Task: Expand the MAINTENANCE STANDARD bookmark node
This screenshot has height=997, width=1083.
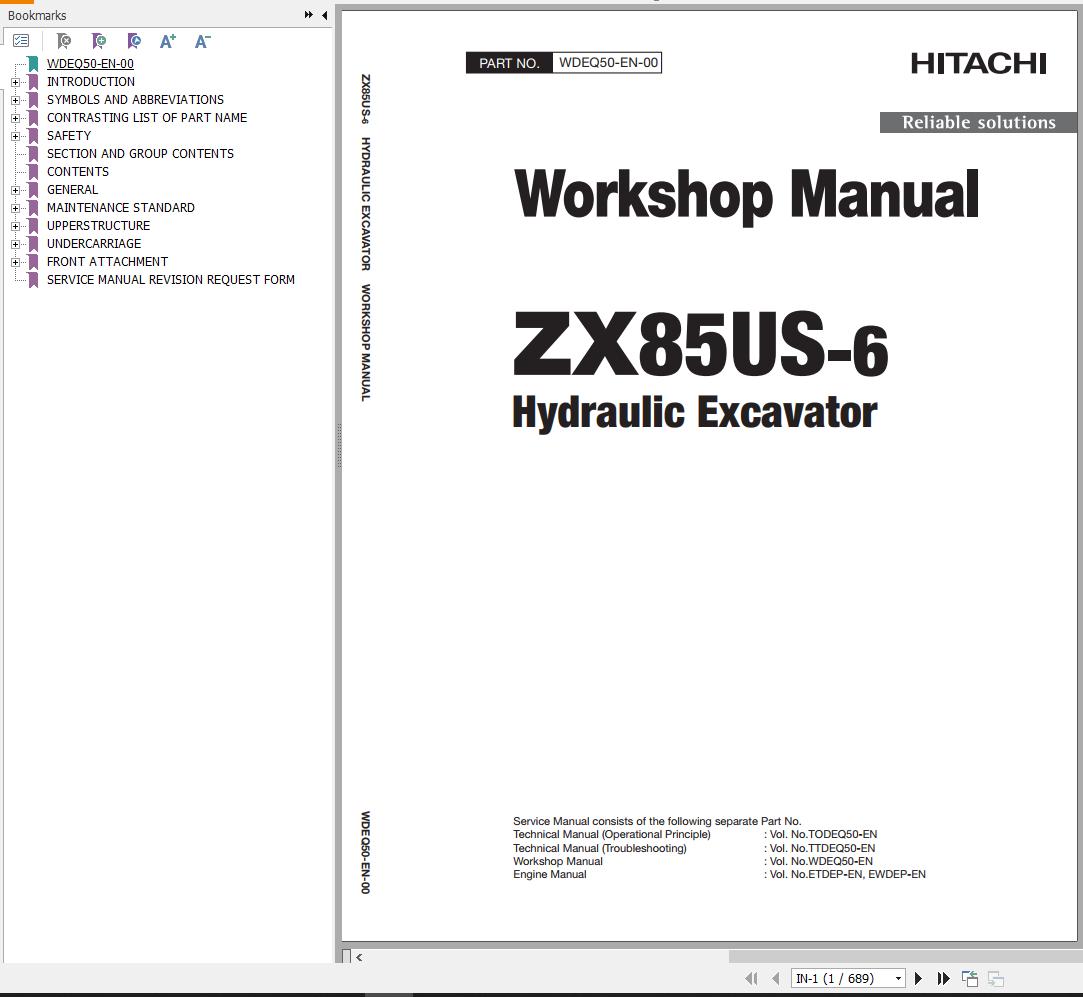Action: click(x=15, y=208)
